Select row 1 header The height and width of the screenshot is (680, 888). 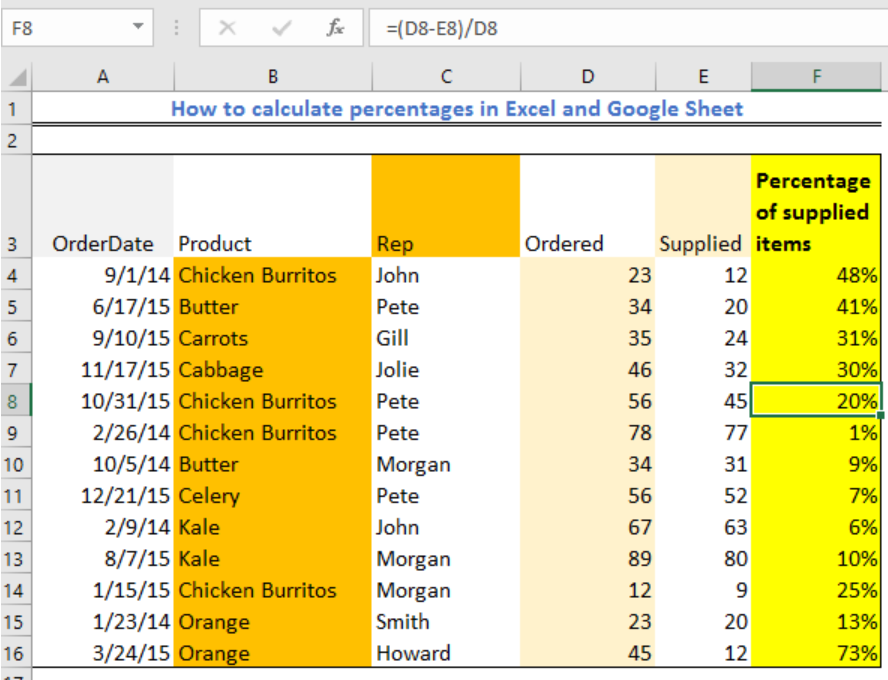point(16,108)
